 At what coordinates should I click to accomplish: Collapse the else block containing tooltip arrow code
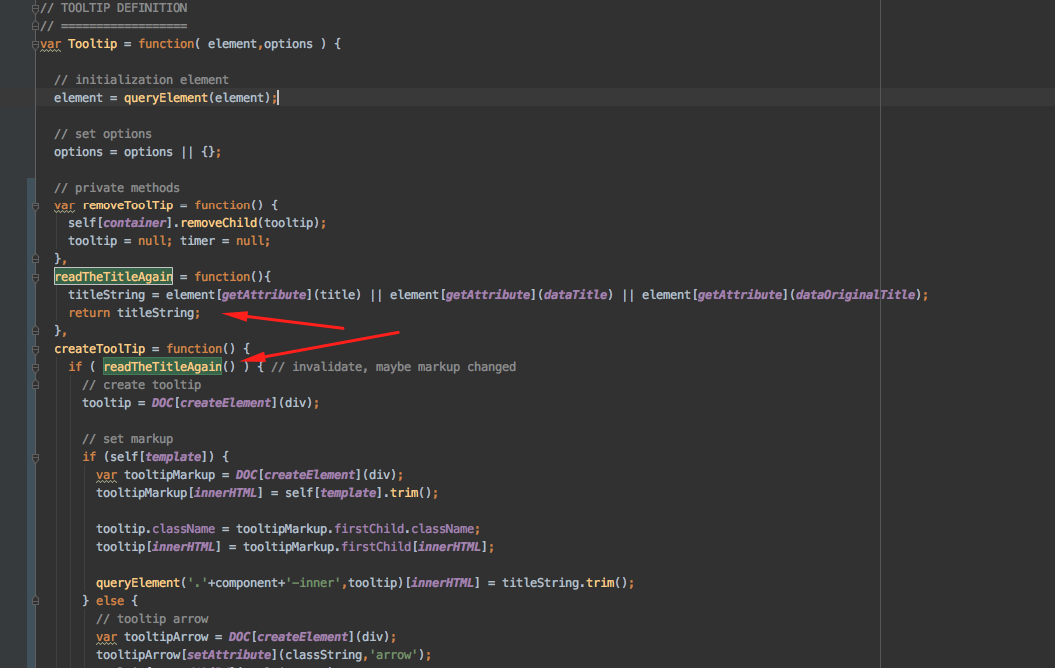click(x=35, y=600)
